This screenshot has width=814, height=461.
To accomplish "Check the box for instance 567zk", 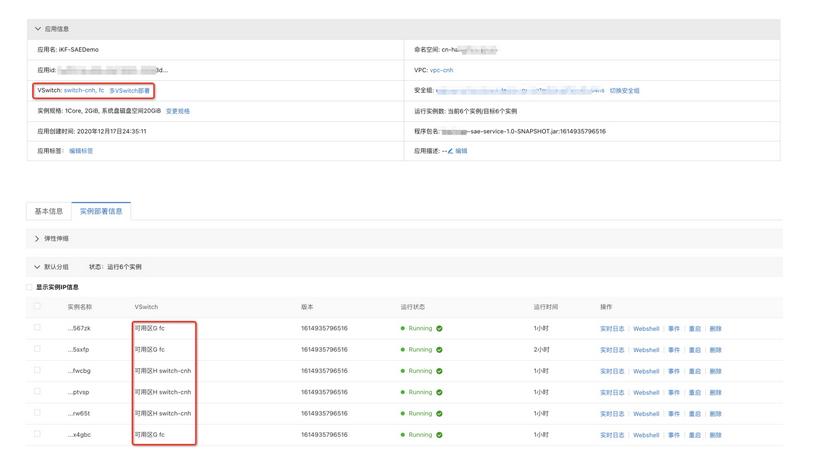I will 37,328.
